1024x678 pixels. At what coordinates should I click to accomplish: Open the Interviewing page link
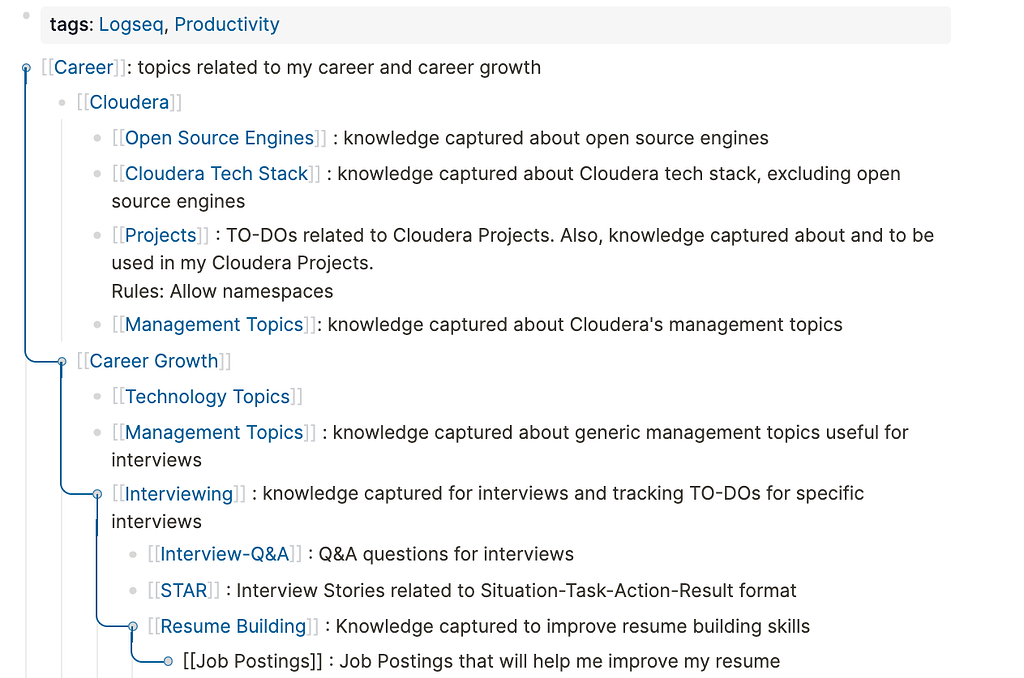pos(179,494)
